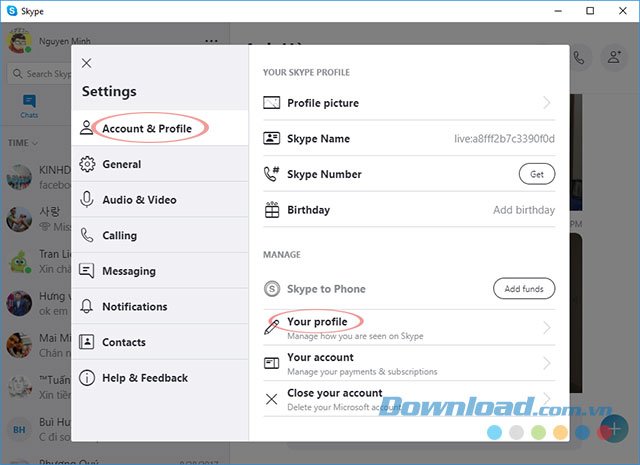
Task: Click the Help & Feedback info icon
Action: (87, 378)
